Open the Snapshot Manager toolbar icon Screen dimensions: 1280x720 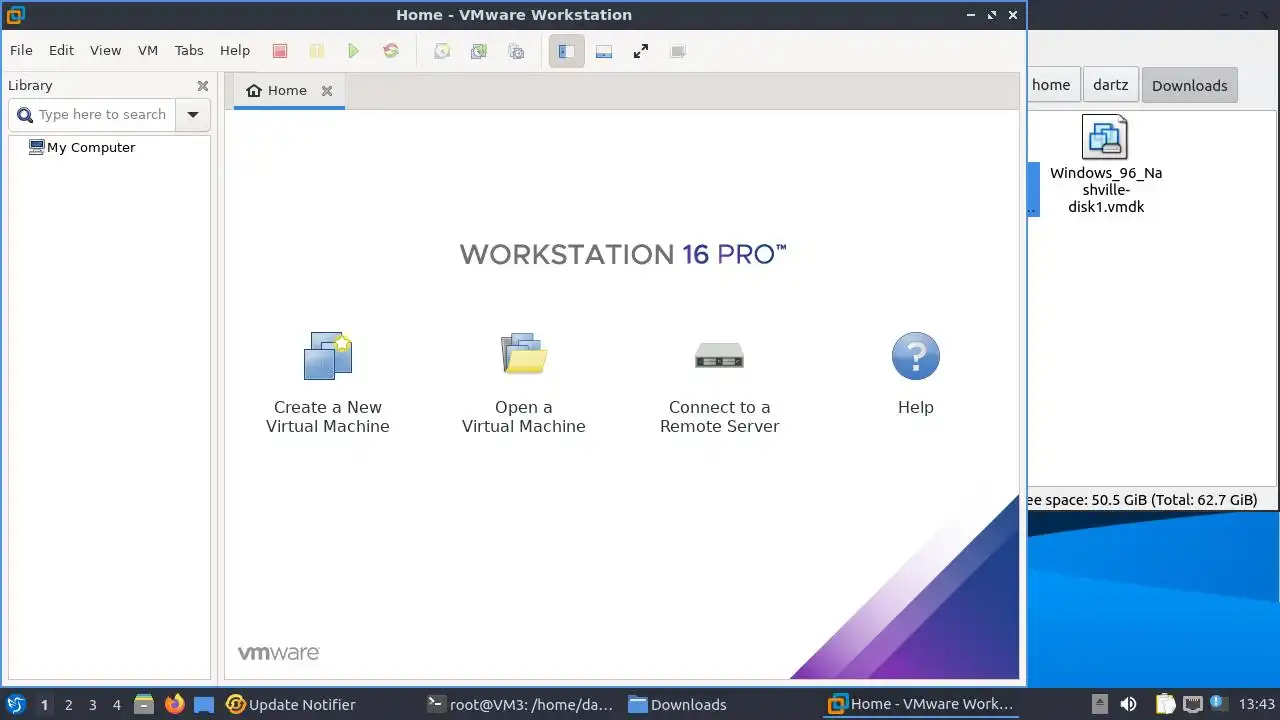click(516, 51)
